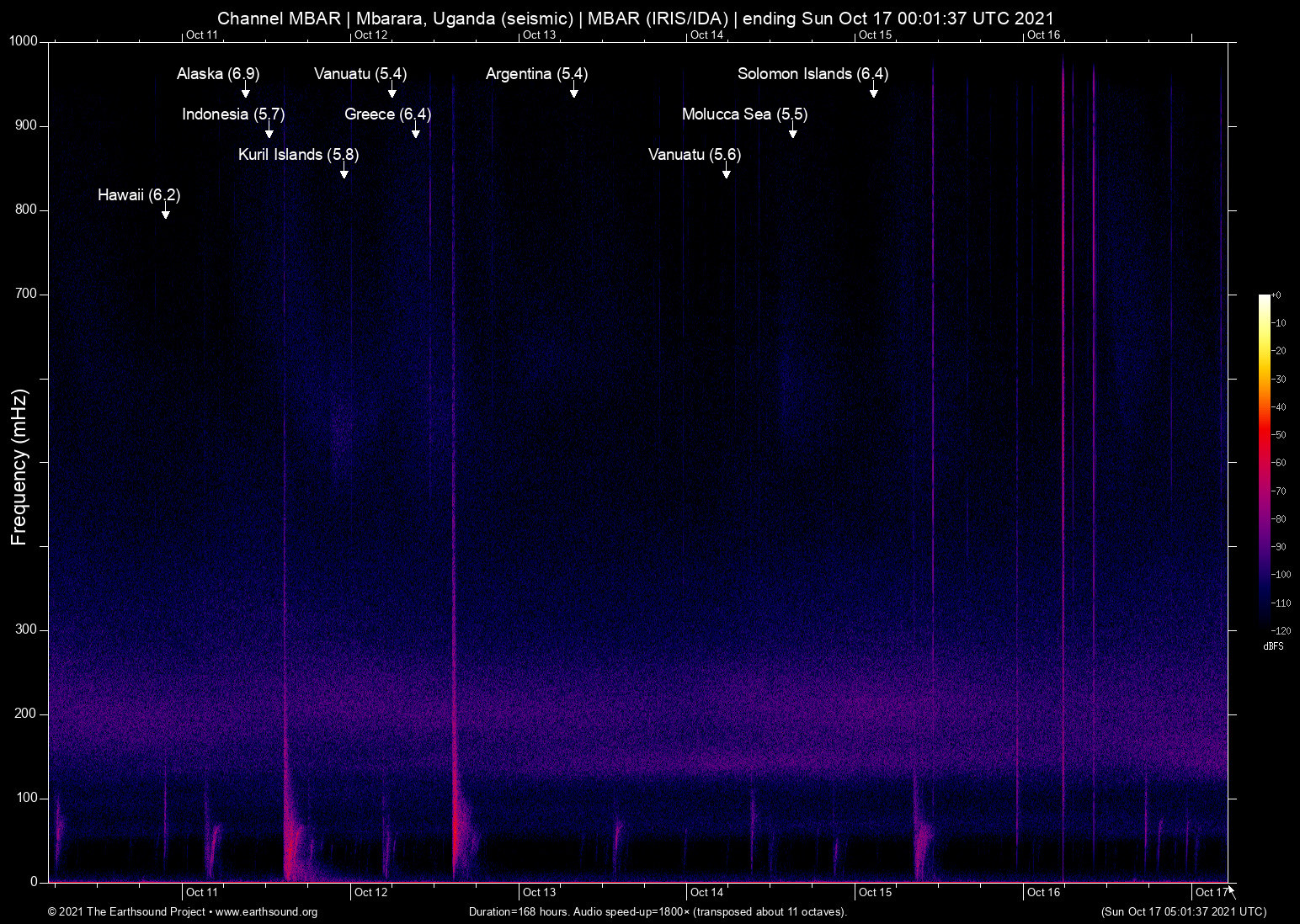The image size is (1300, 924).
Task: Select the Hawaii (6.2) event annotation
Action: pyautogui.click(x=139, y=194)
